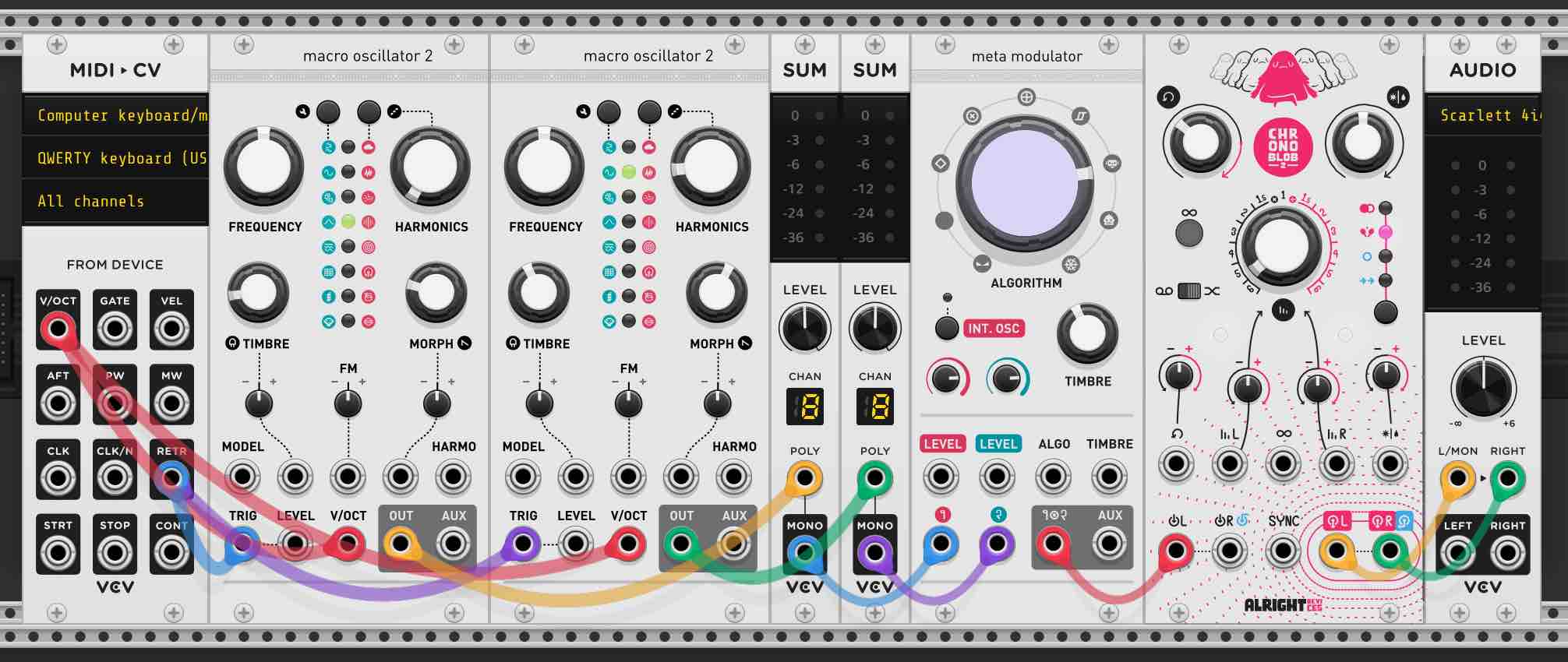Viewport: 1568px width, 662px height.
Task: Click the ALGO input on meta modulator
Action: (x=1053, y=477)
